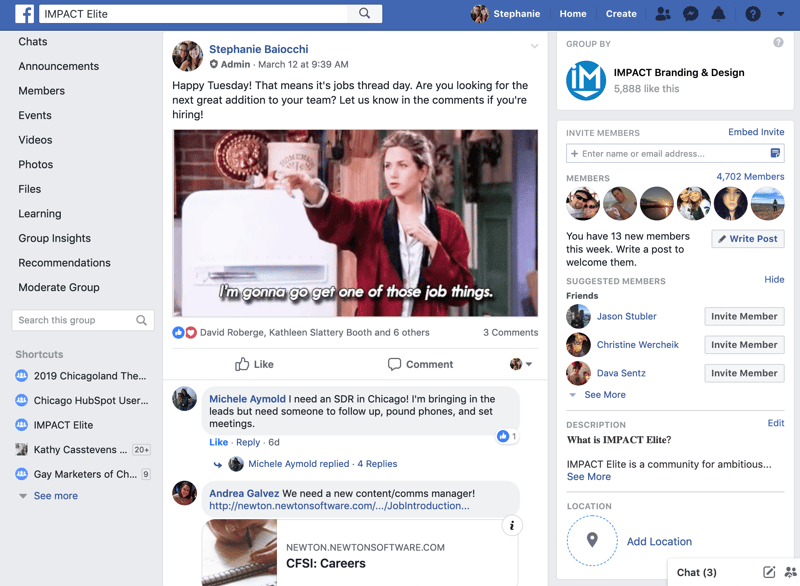Open 2019 Chicagoland shortcut

(82, 376)
